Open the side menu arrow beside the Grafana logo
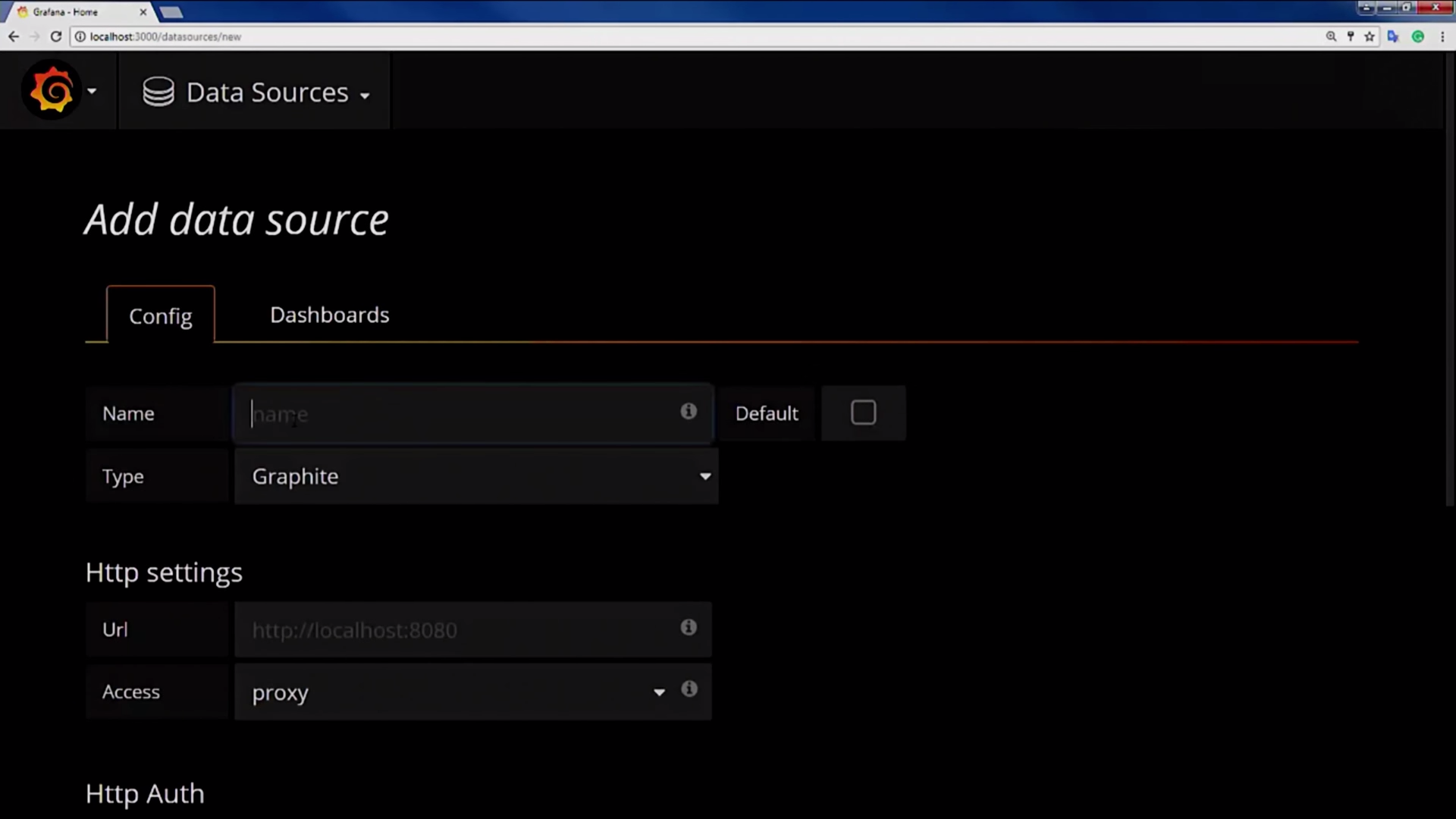Screen dimensions: 1456x819 click(92, 91)
